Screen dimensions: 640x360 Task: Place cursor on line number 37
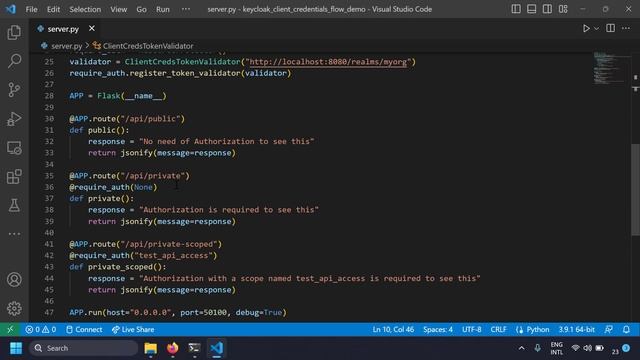[49, 198]
